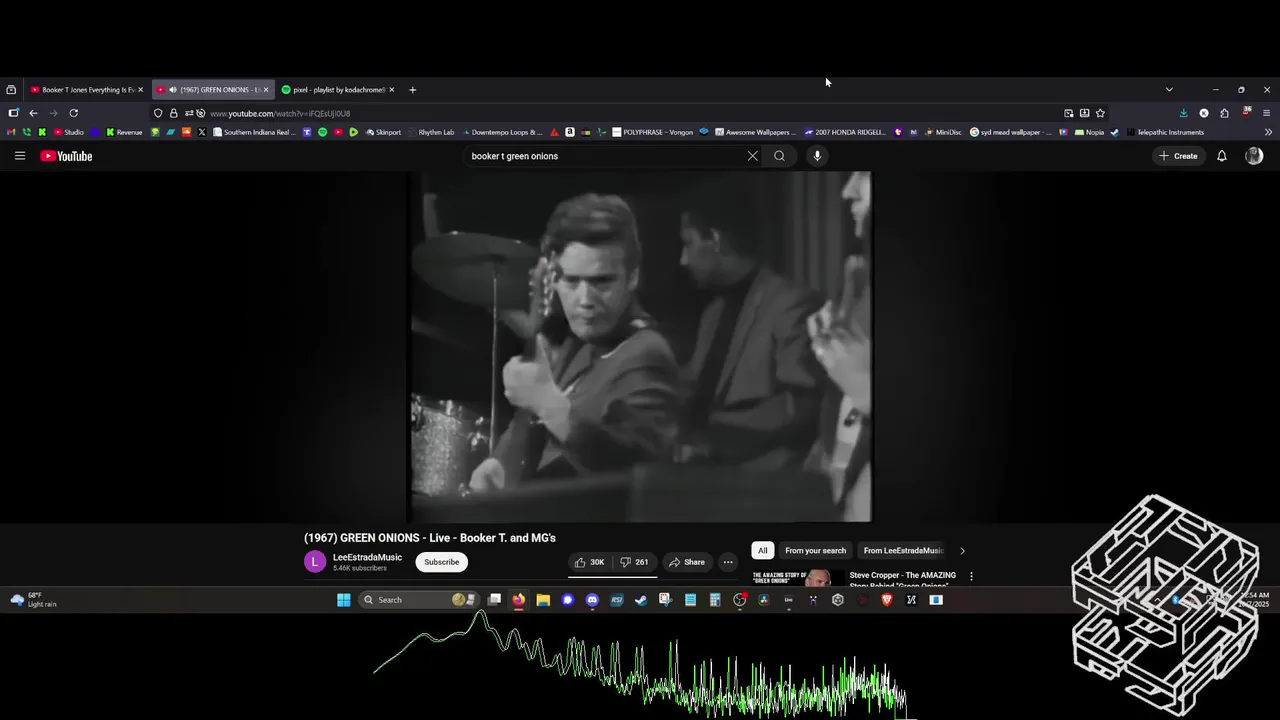This screenshot has height=720, width=1280.
Task: Reload the page in the browser toolbar
Action: [x=73, y=113]
